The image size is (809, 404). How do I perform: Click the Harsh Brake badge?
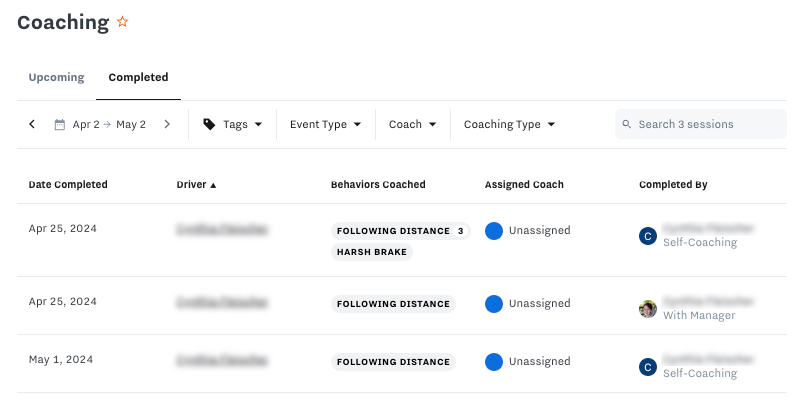(x=371, y=252)
